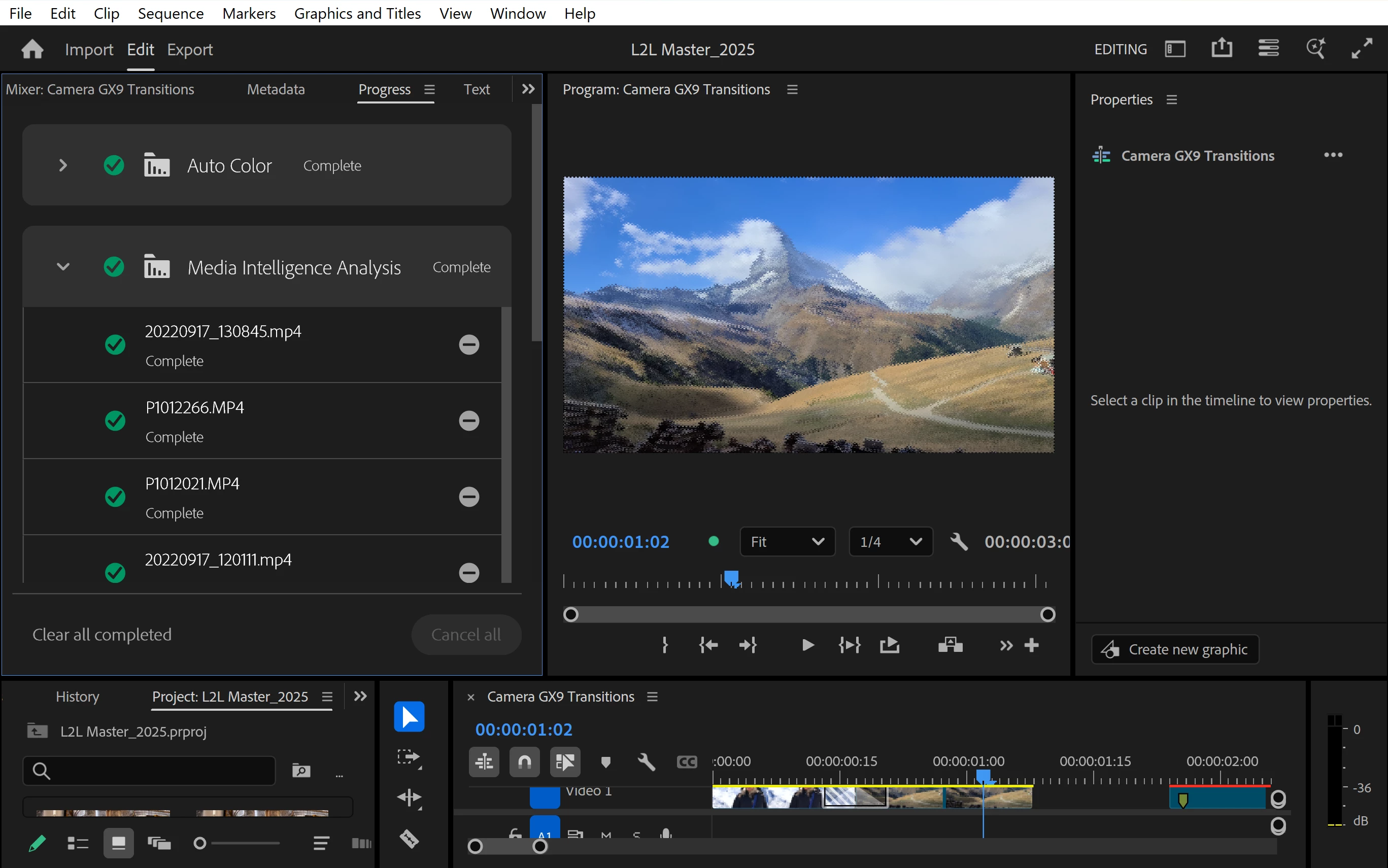Screen dimensions: 1388x868
Task: Toggle Snap in Timeline magnet
Action: pyautogui.click(x=524, y=762)
